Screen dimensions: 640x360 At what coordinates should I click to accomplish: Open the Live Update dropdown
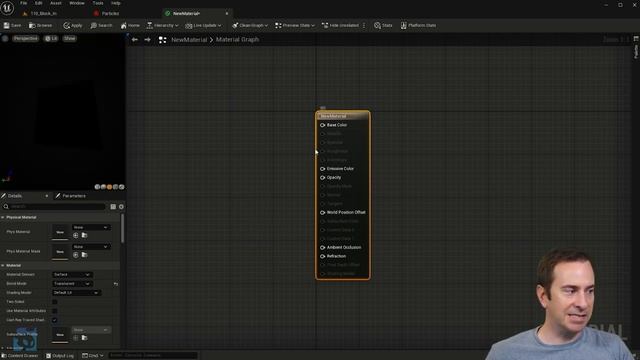(203, 25)
